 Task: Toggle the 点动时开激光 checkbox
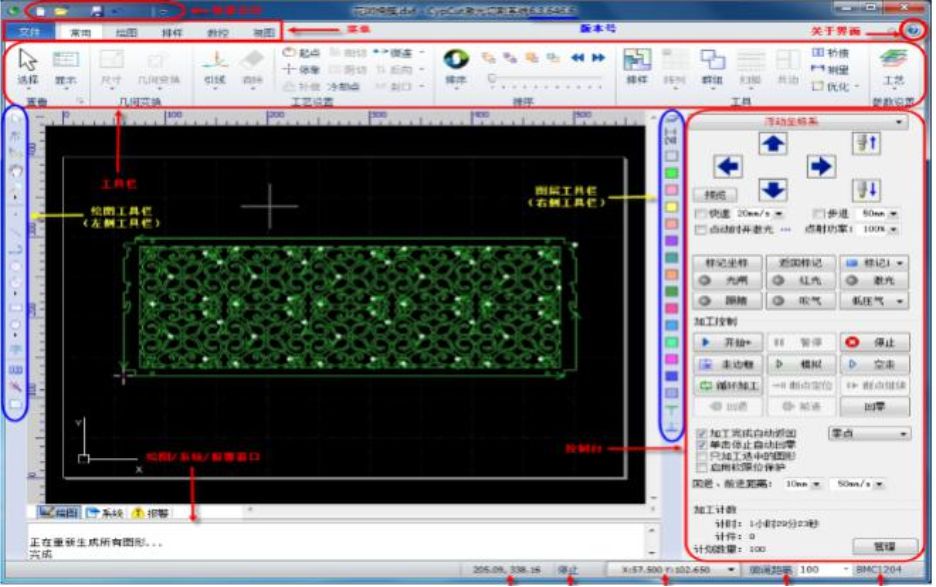click(701, 229)
